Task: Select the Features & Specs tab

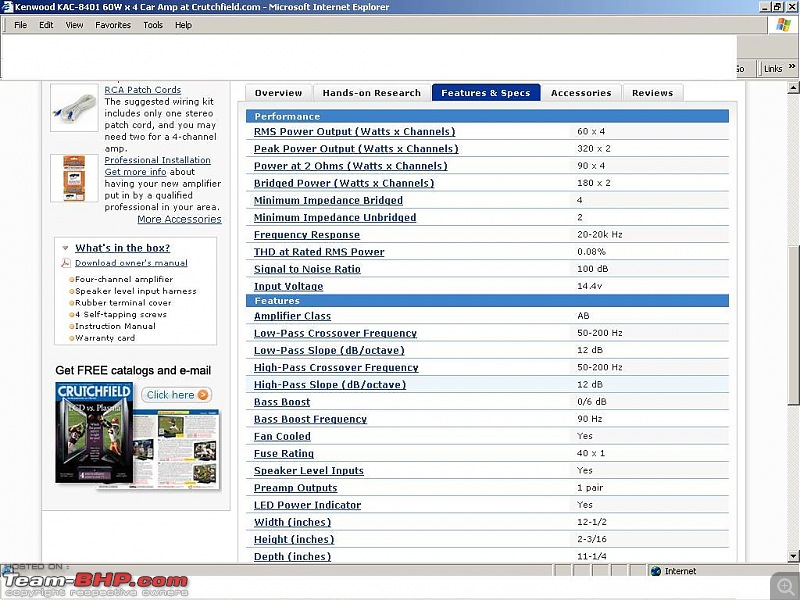Action: tap(486, 93)
